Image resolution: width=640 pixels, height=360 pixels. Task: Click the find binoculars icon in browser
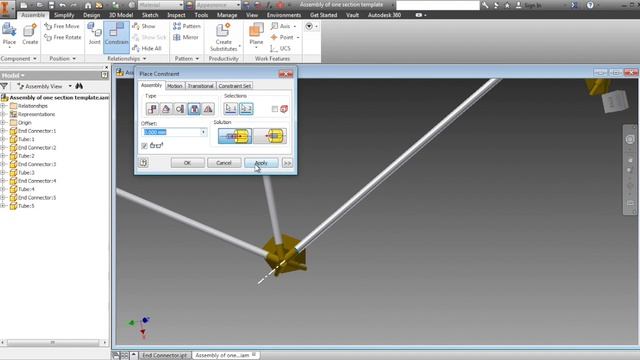(79, 86)
